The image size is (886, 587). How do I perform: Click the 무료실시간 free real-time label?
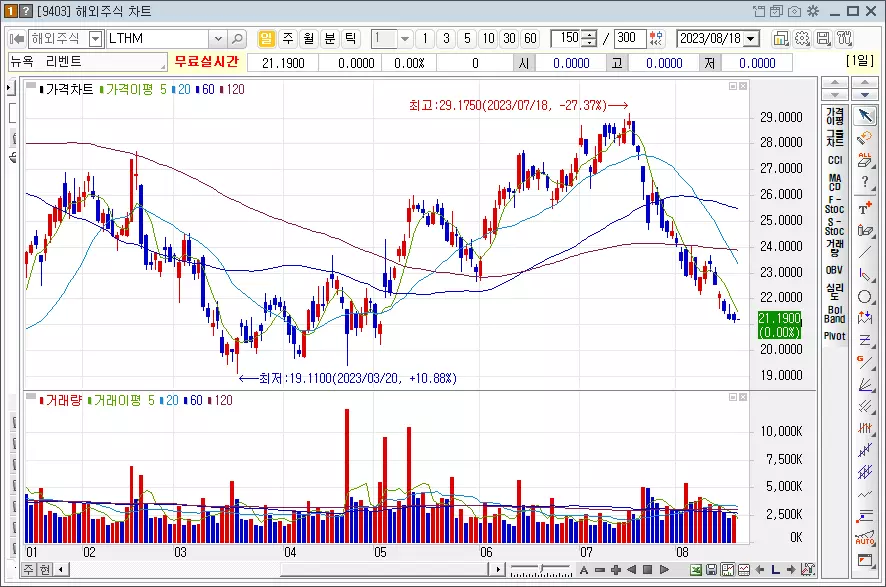pyautogui.click(x=206, y=61)
